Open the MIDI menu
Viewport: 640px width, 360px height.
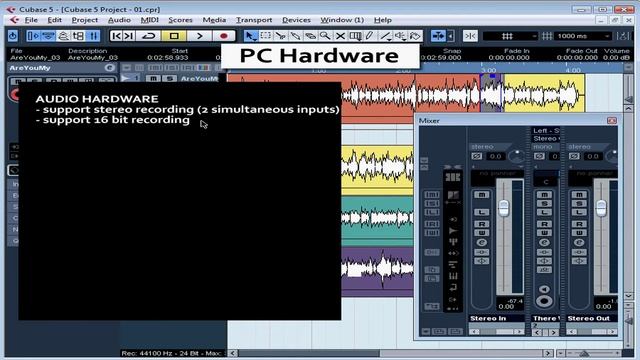[x=149, y=20]
